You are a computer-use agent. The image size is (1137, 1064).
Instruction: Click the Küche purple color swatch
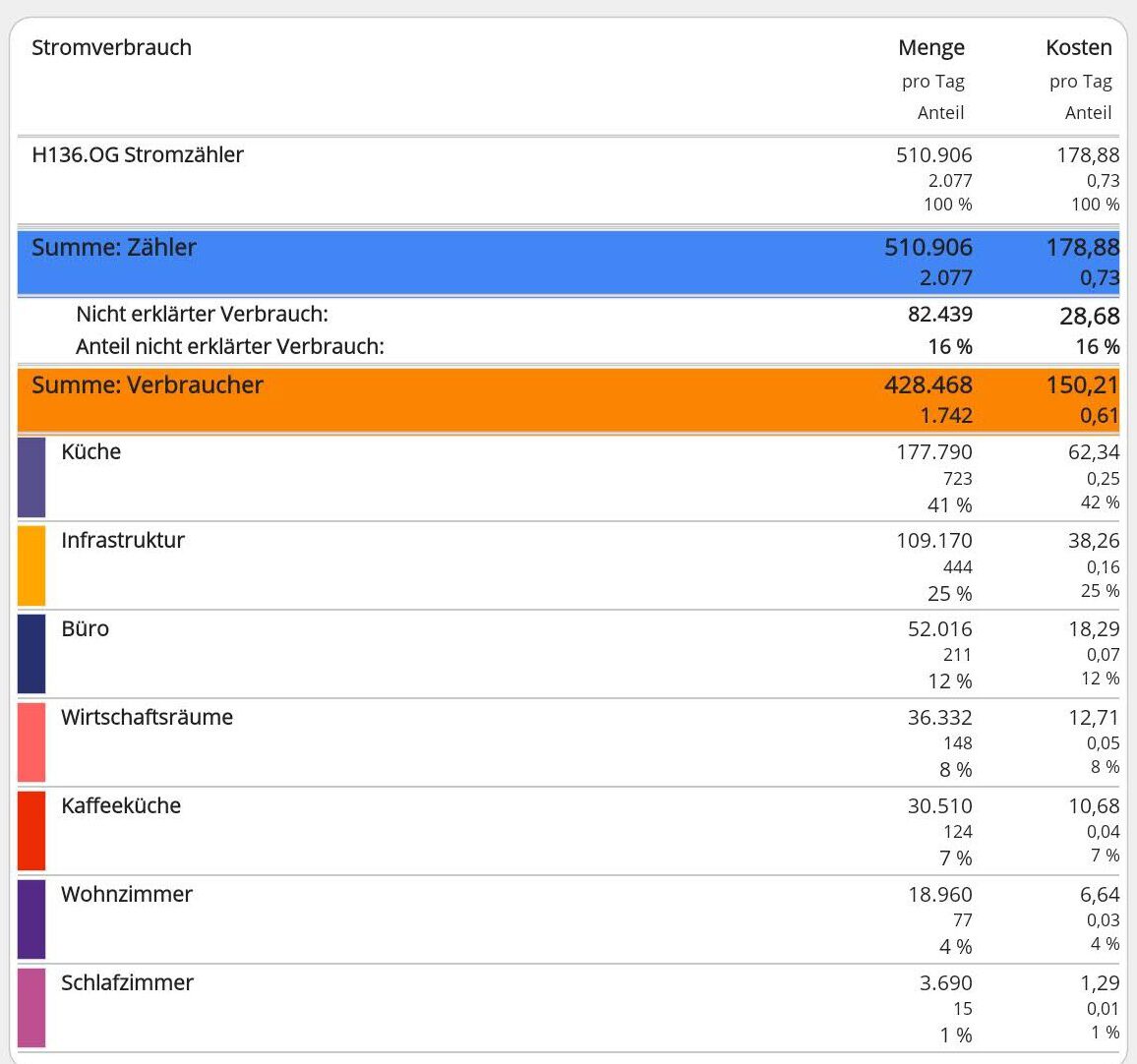point(31,478)
